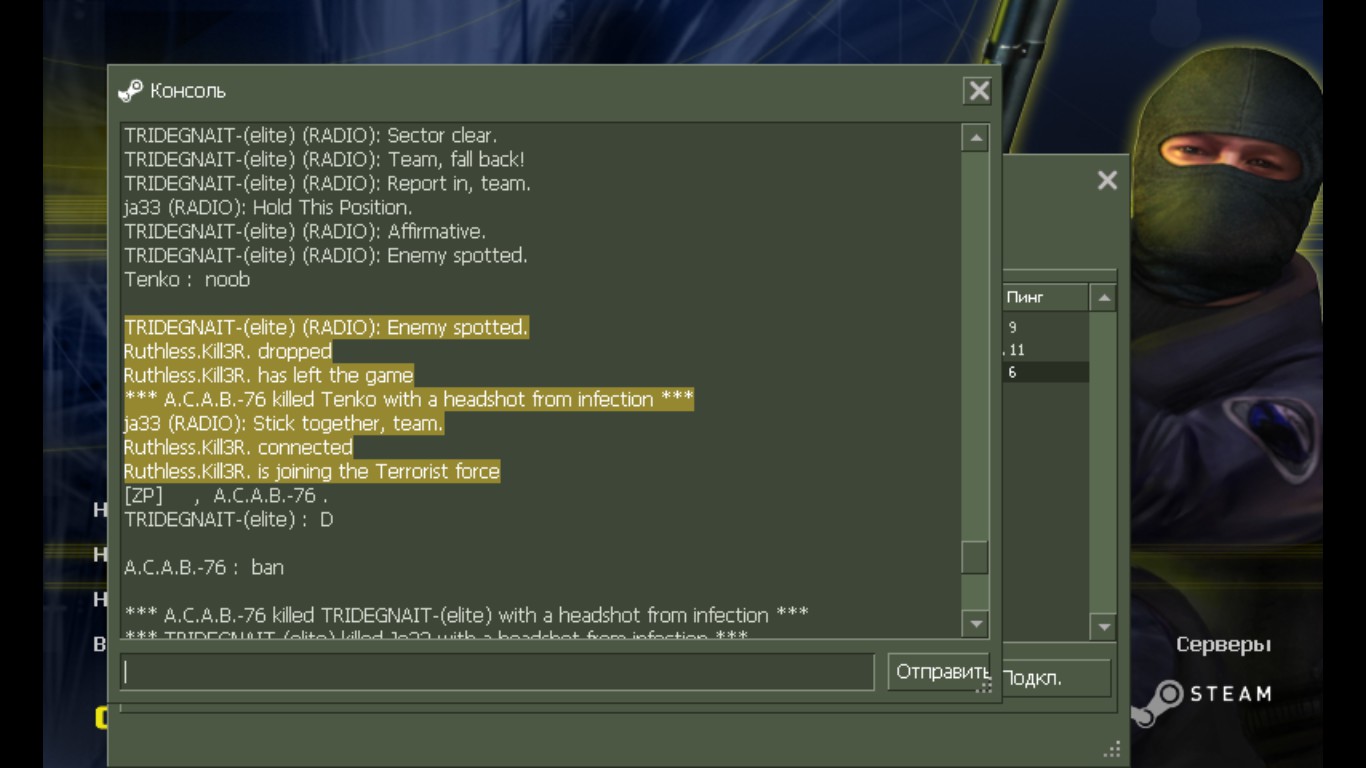
Task: Click the console scrollbar down arrow
Action: (975, 624)
